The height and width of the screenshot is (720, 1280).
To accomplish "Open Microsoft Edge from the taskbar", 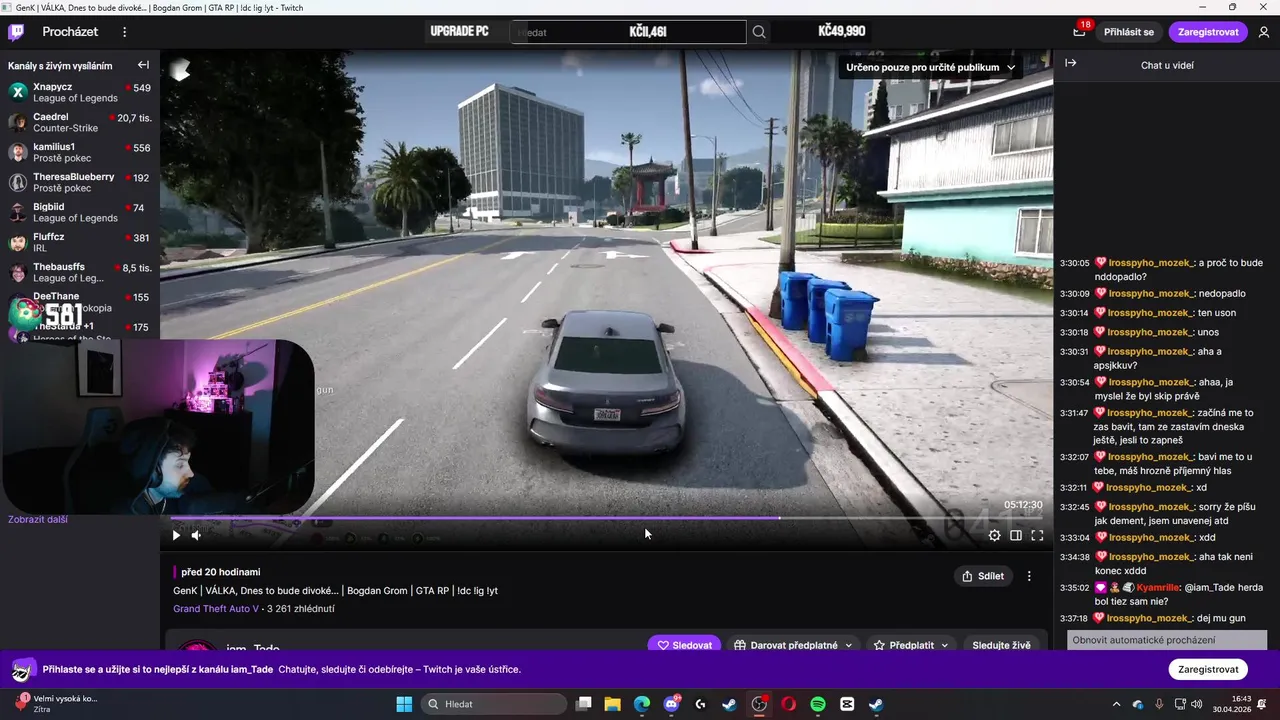I will click(641, 704).
